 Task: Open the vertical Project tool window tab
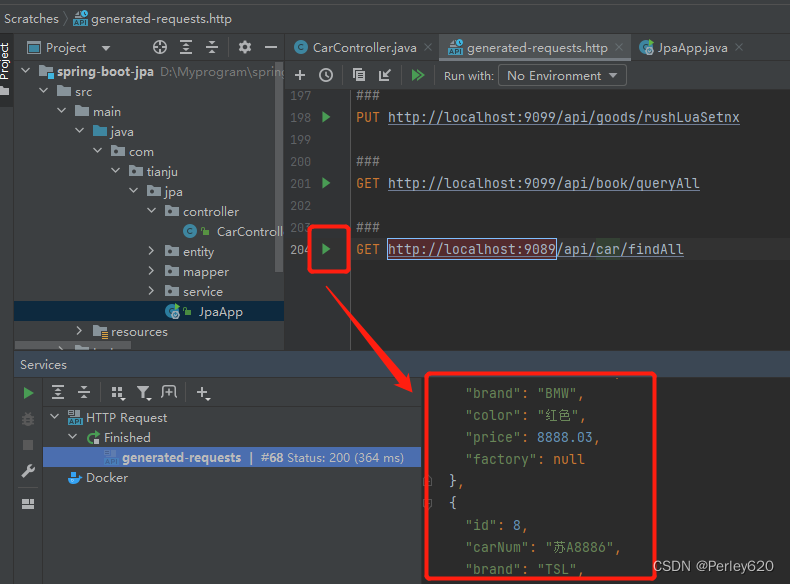point(5,69)
